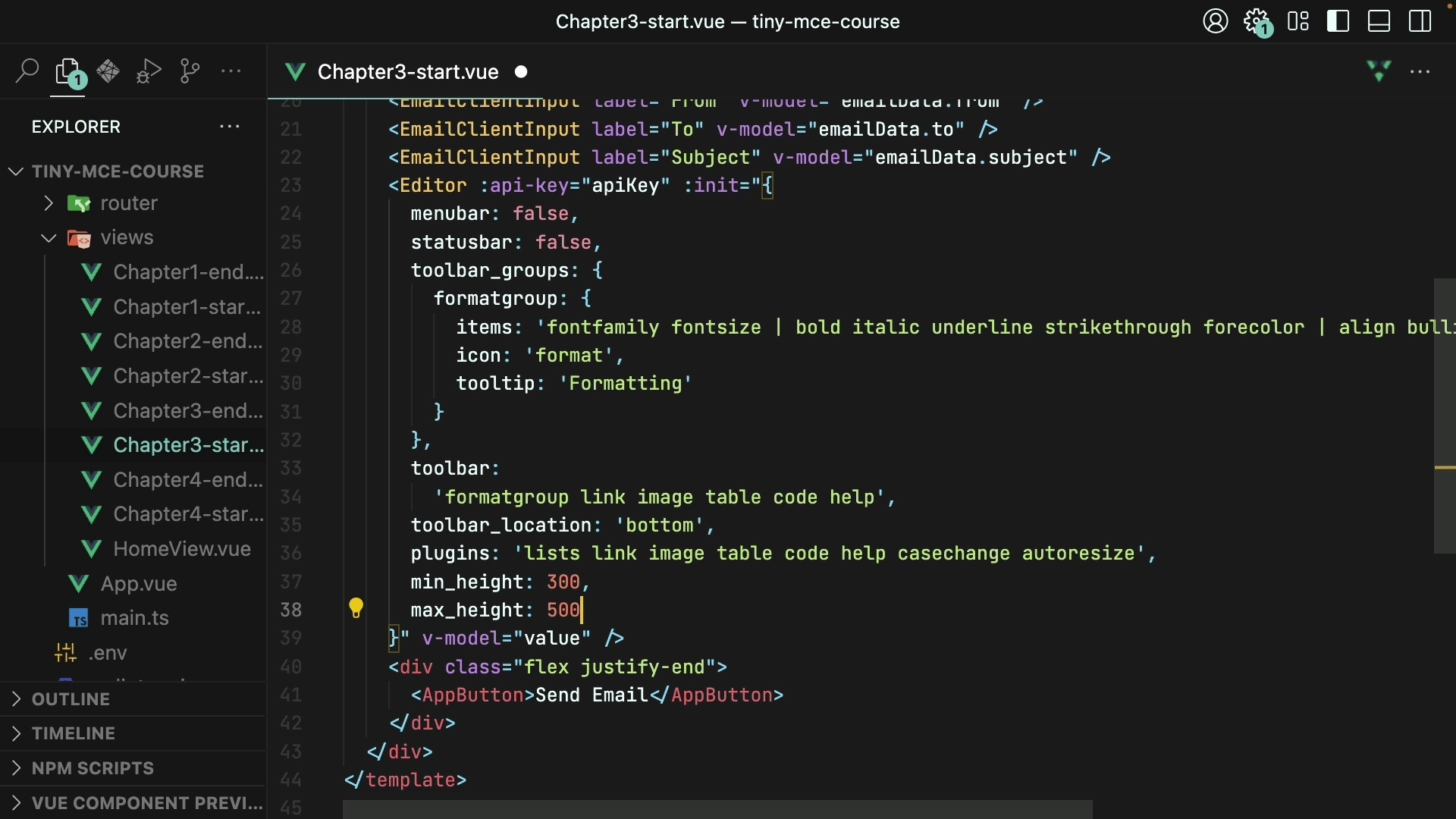Image resolution: width=1456 pixels, height=819 pixels.
Task: Show code actions lightbulb on line 38
Action: click(356, 607)
